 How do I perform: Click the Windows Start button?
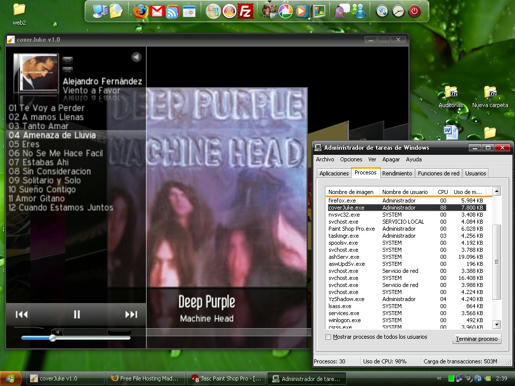coord(11,379)
